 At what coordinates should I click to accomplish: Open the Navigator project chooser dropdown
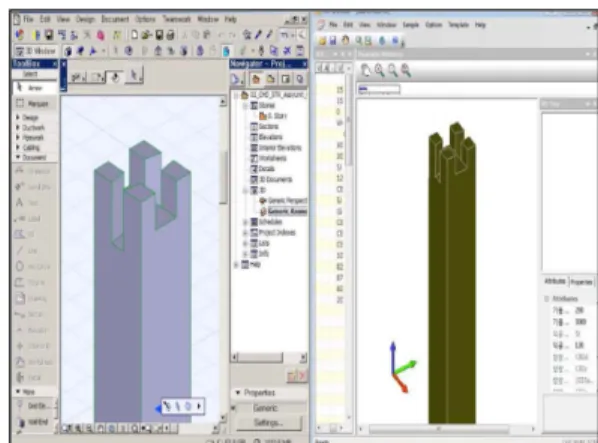point(237,79)
